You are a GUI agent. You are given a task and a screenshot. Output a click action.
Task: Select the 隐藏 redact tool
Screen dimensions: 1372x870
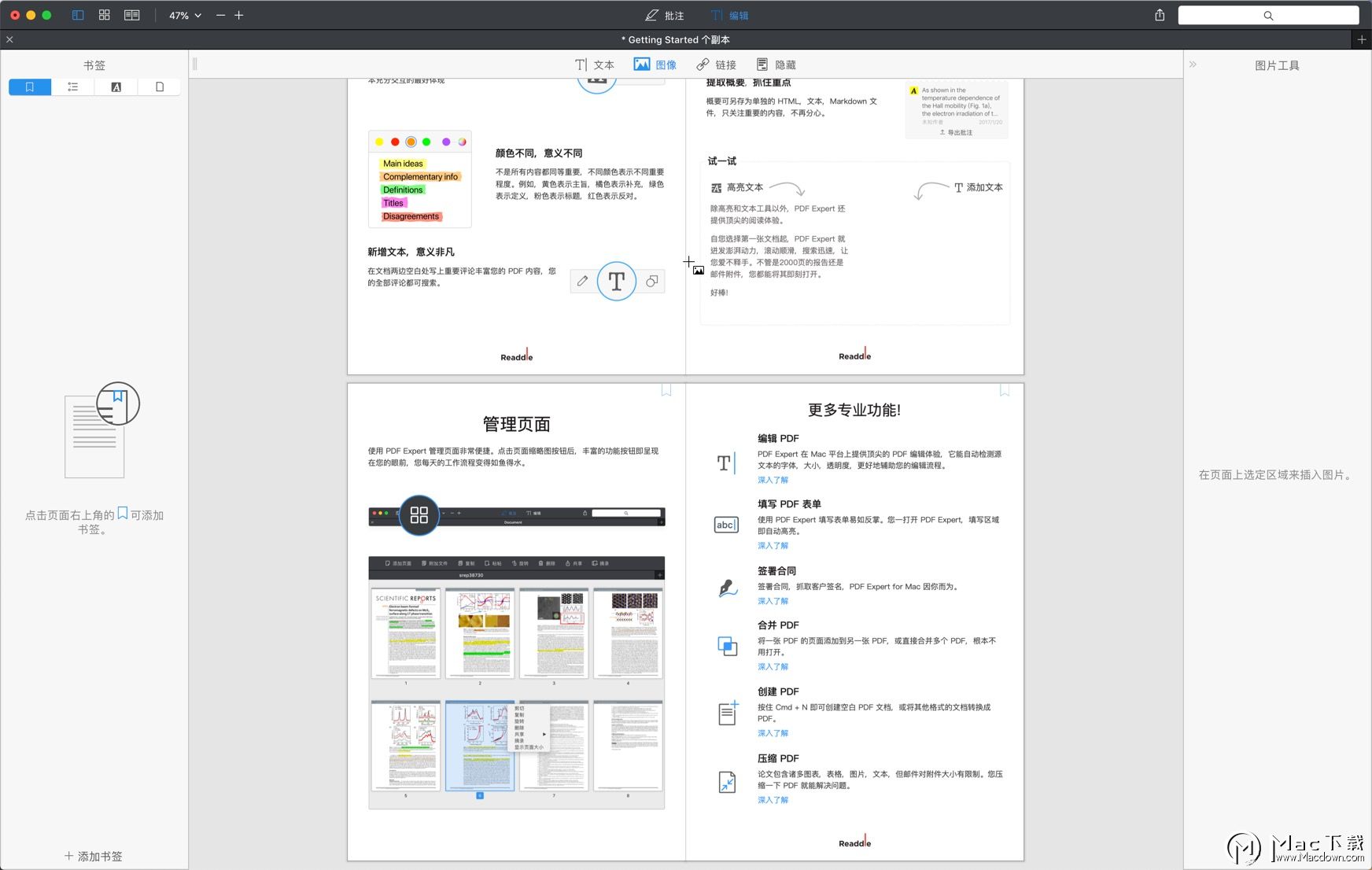point(776,65)
